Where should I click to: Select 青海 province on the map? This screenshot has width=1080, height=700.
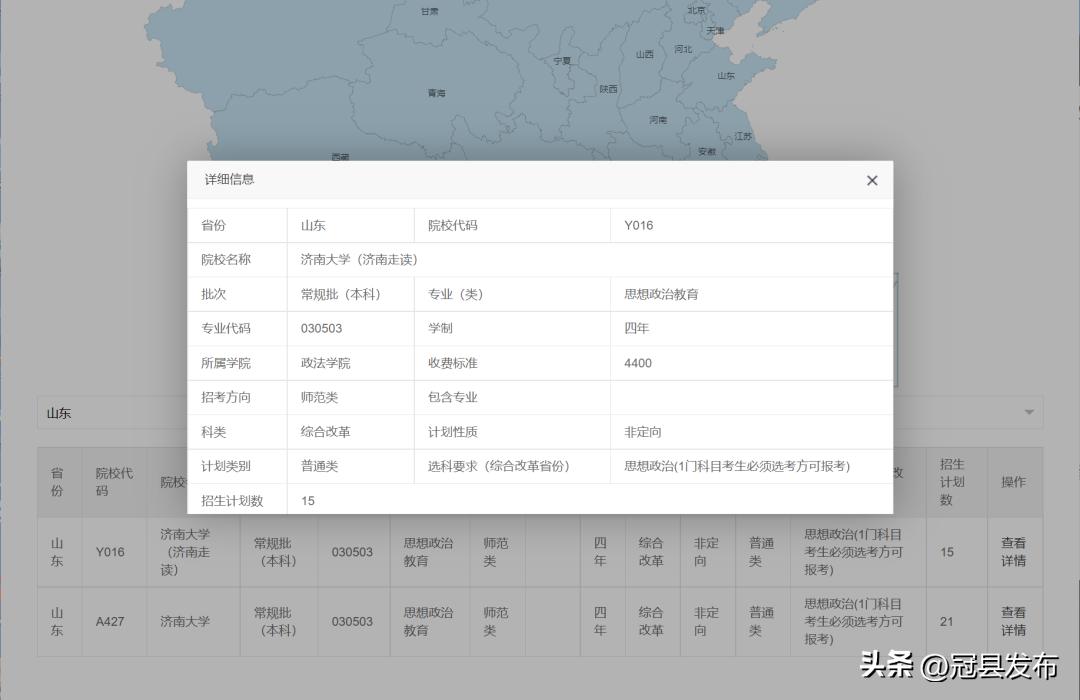pos(436,93)
